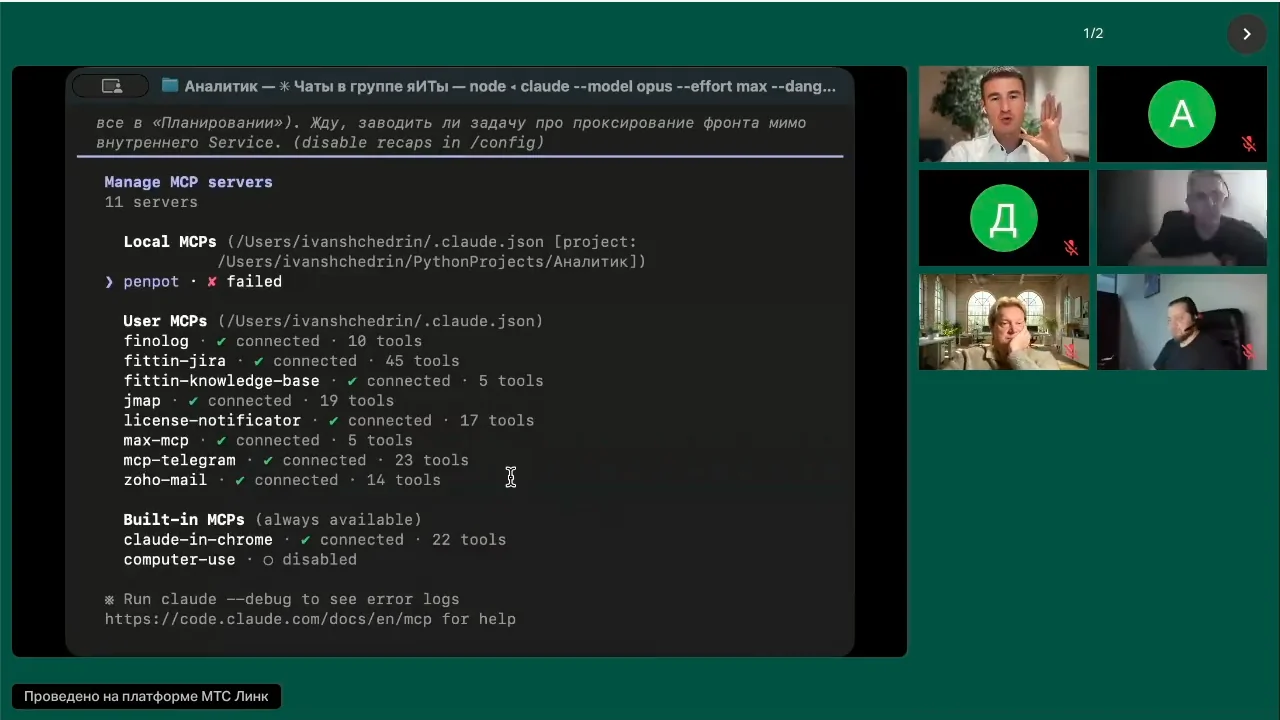Click the 'failed' status of penpot

(x=254, y=282)
